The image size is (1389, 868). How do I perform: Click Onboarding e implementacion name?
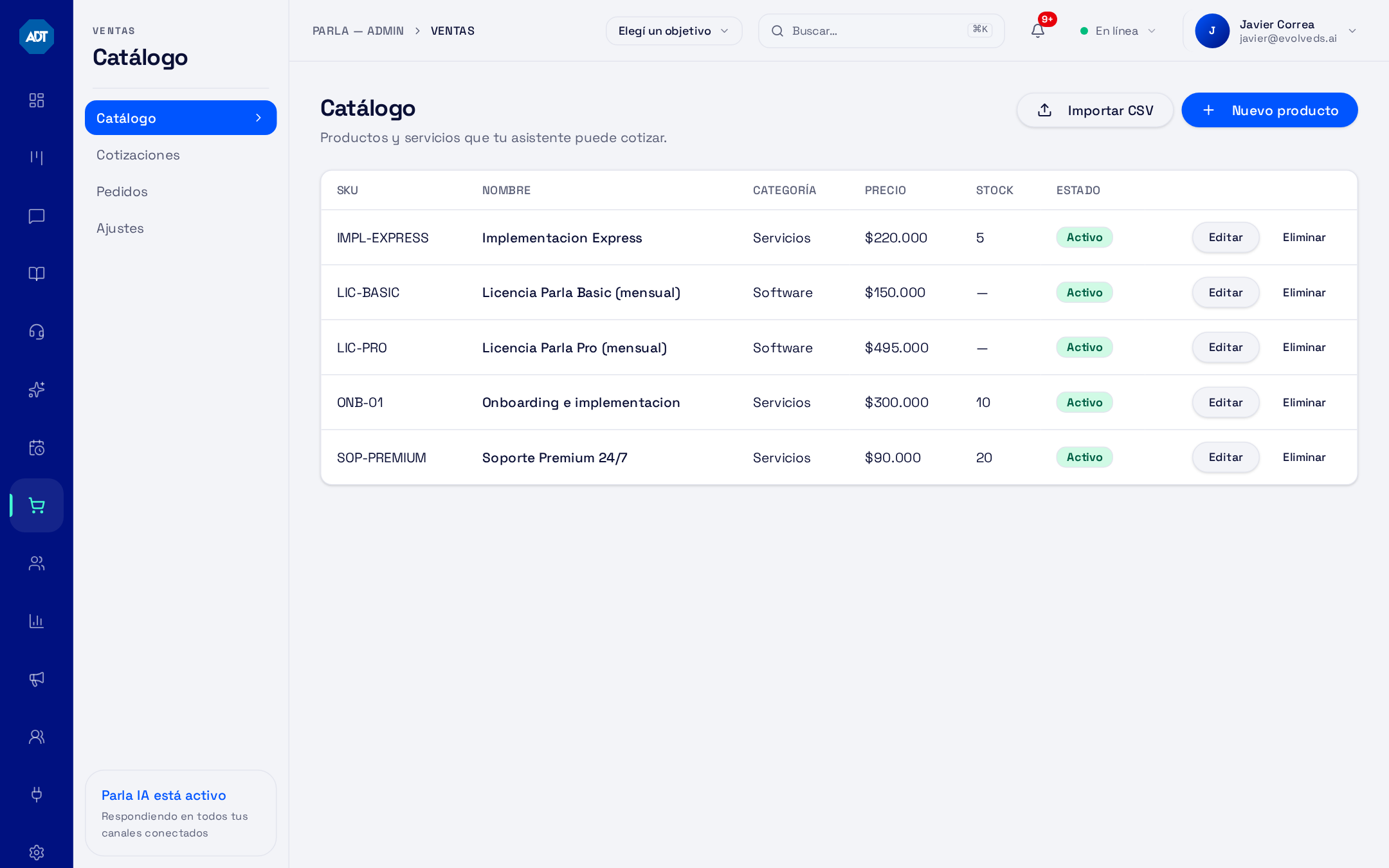[581, 402]
